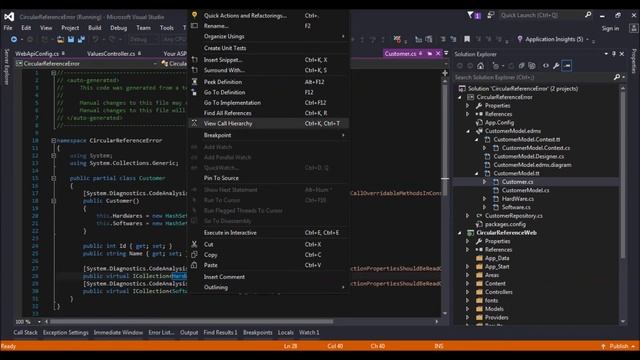Open Application Insights toolbar button
The width and height of the screenshot is (640, 360).
[x=554, y=39]
